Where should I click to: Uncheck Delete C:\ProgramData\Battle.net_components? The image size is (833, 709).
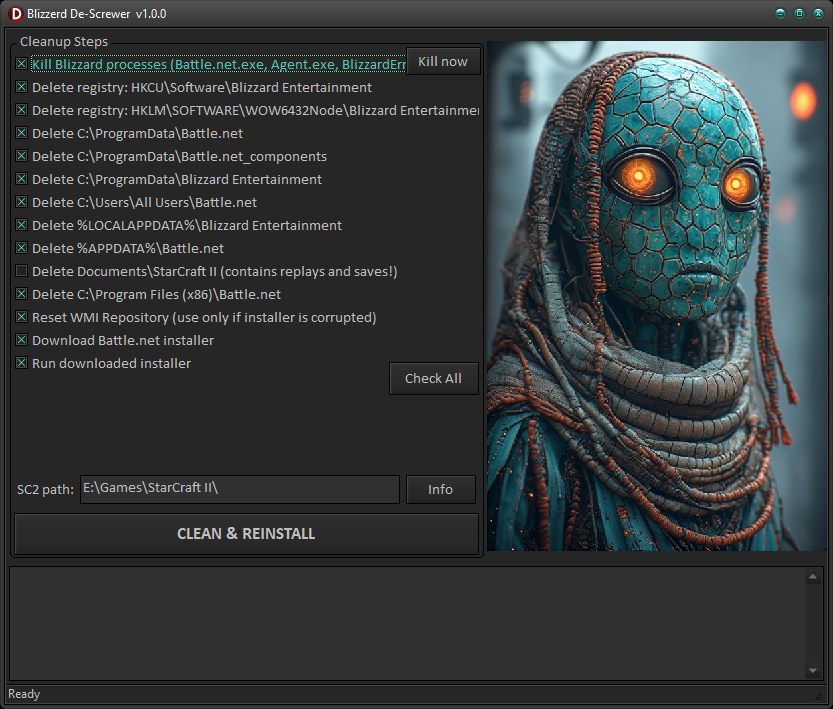[22, 157]
